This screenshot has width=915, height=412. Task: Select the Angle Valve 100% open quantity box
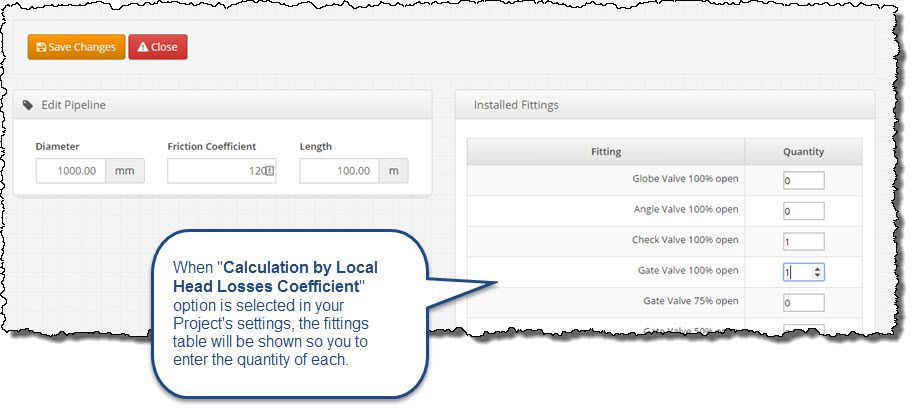[x=803, y=211]
